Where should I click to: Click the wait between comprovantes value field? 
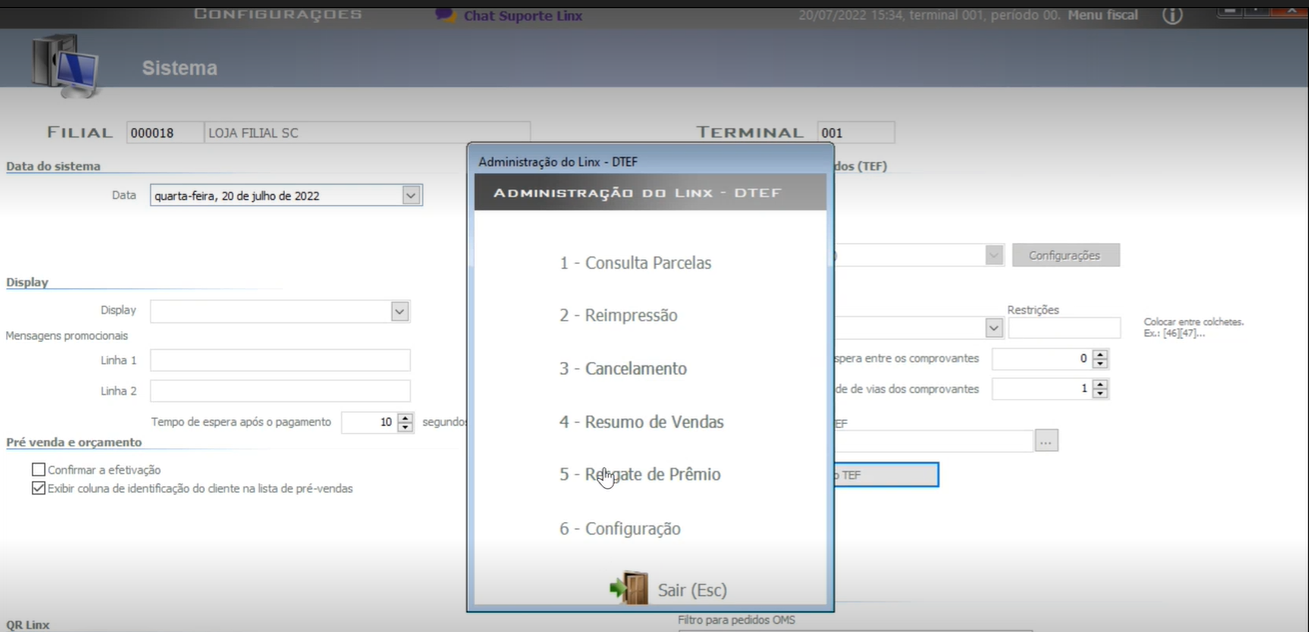coord(1042,358)
